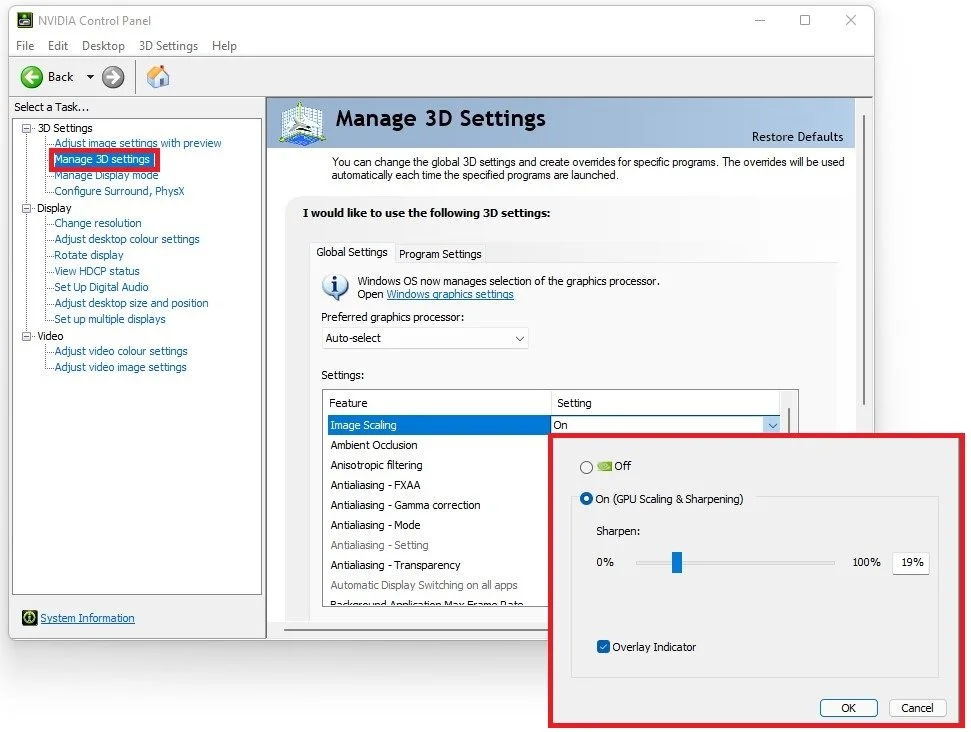Click the settings list scrollbar

tap(788, 421)
